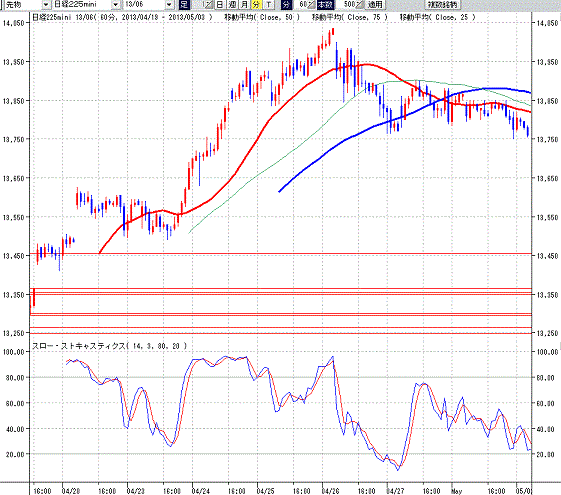The image size is (561, 495).
Task: Select the 日 daily timeframe button
Action: pos(220,4)
